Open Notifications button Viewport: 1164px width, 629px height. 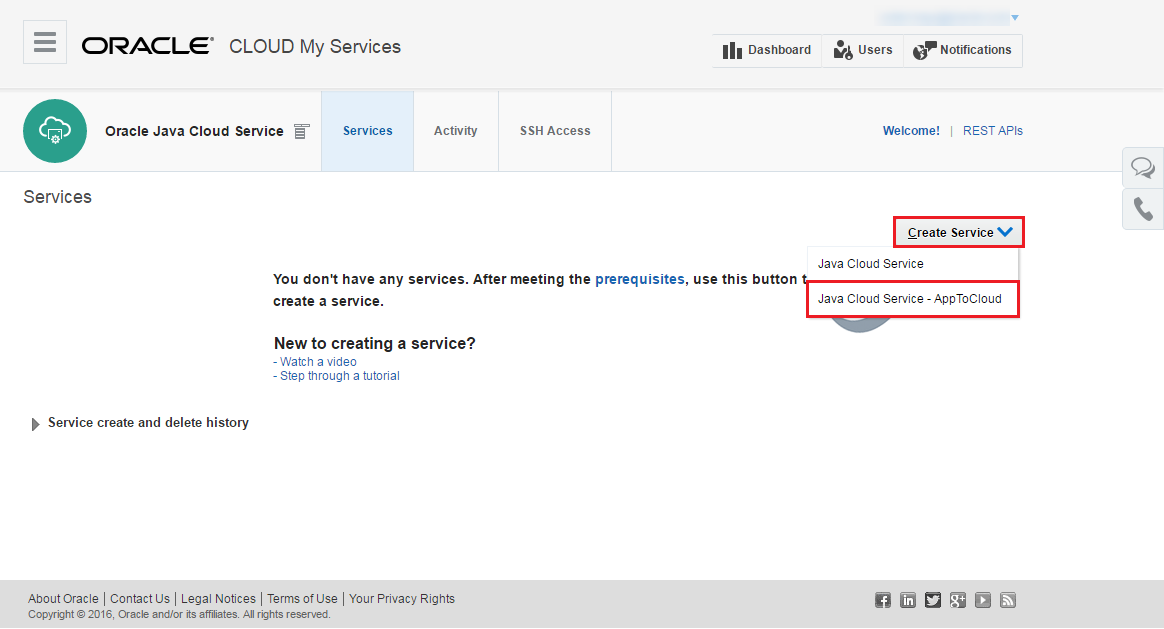click(963, 50)
